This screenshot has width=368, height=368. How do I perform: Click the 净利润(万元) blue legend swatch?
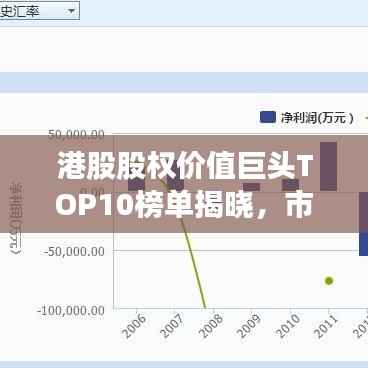pyautogui.click(x=268, y=117)
